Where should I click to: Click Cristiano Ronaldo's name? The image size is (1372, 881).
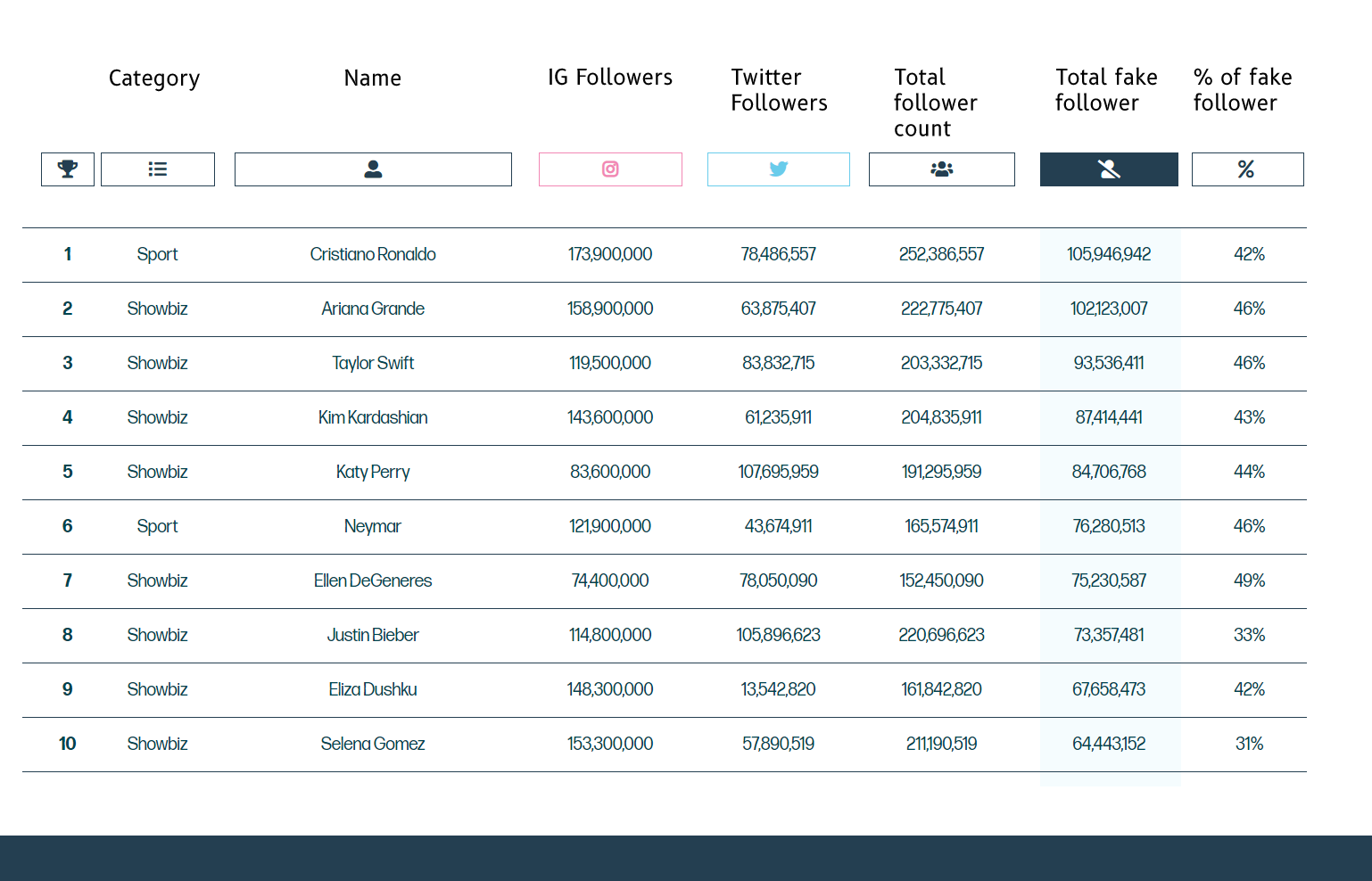[x=373, y=254]
